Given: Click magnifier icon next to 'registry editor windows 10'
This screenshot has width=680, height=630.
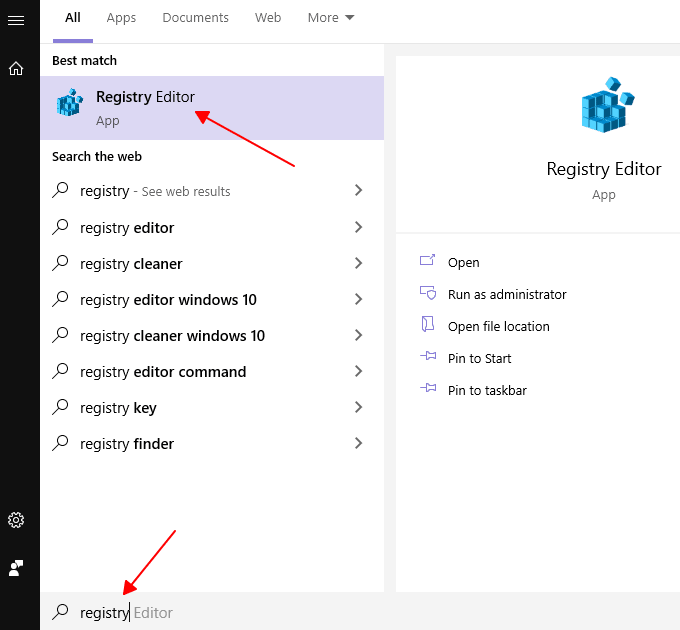Looking at the screenshot, I should tap(60, 299).
